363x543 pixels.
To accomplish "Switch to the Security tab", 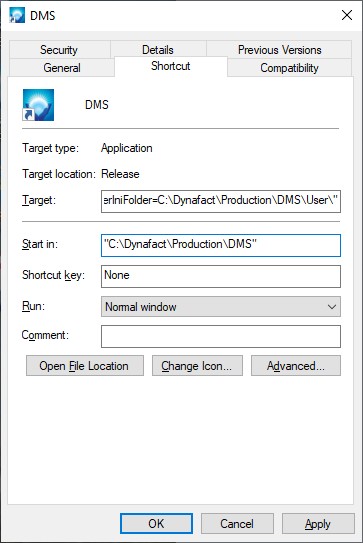I will click(x=60, y=50).
